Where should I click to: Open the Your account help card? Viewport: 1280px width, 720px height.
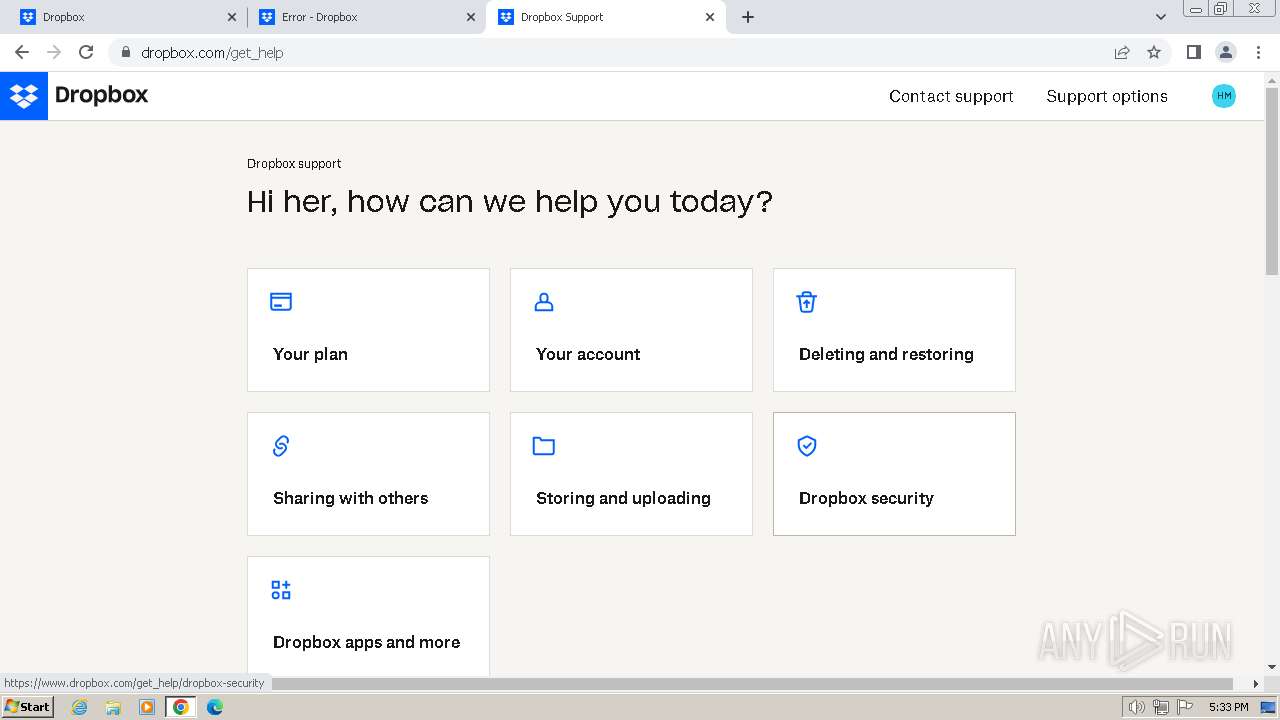click(631, 330)
